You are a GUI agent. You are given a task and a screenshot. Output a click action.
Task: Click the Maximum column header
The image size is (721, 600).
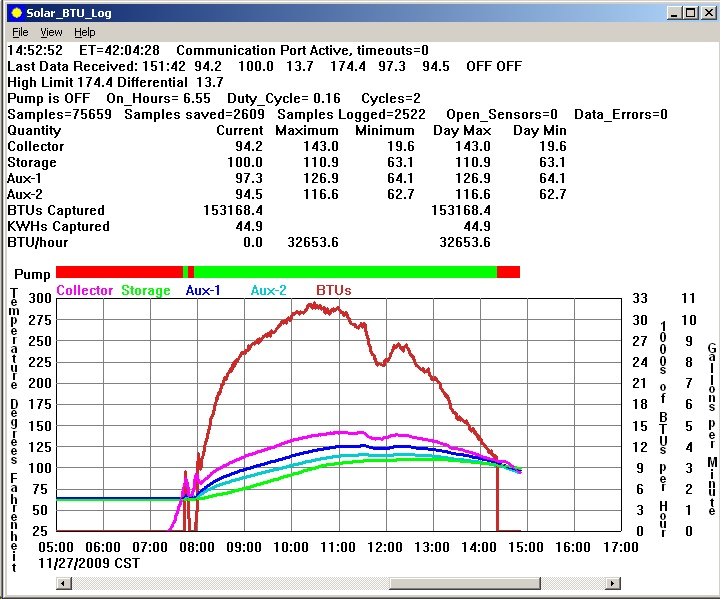307,131
